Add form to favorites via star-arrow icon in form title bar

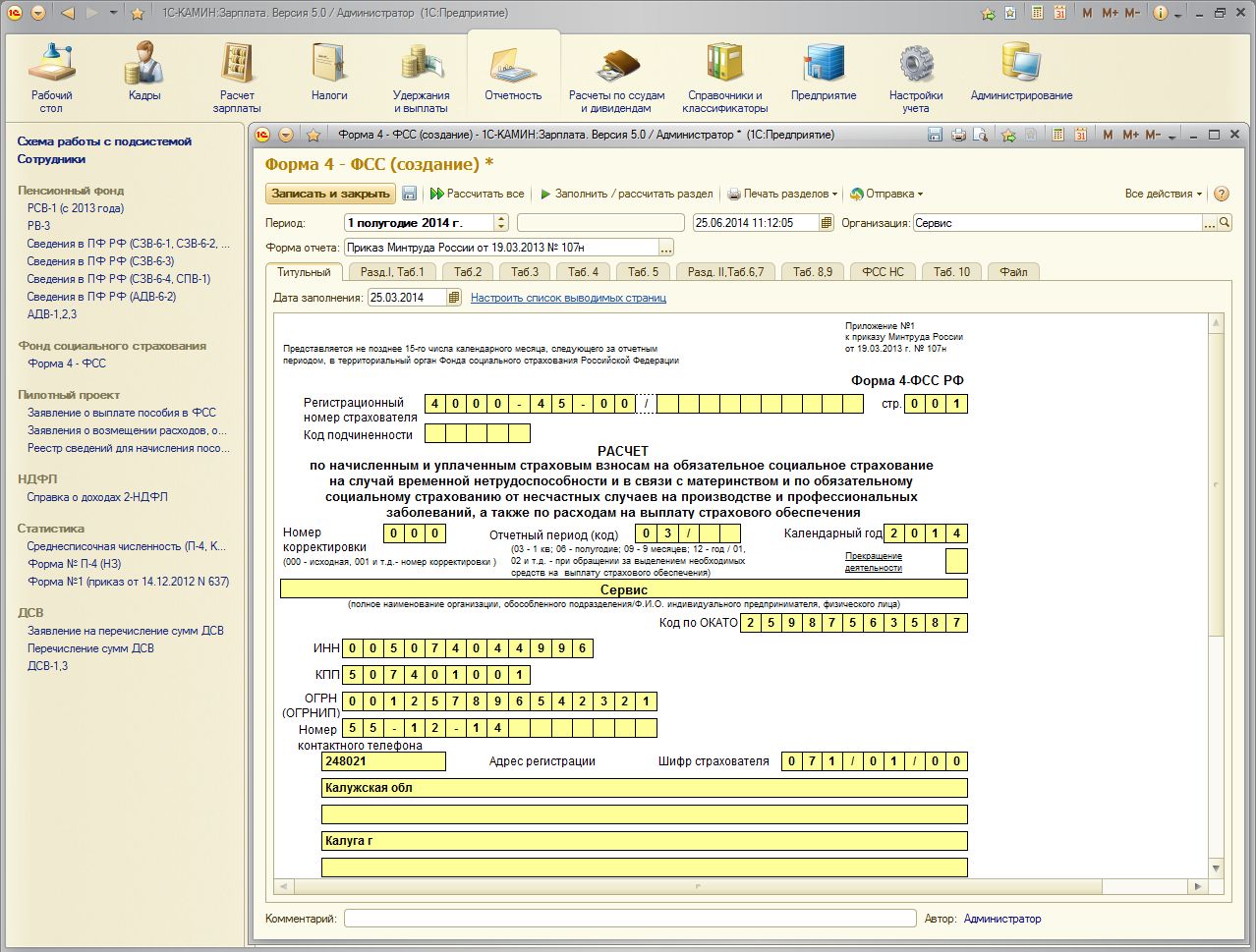click(x=1008, y=135)
